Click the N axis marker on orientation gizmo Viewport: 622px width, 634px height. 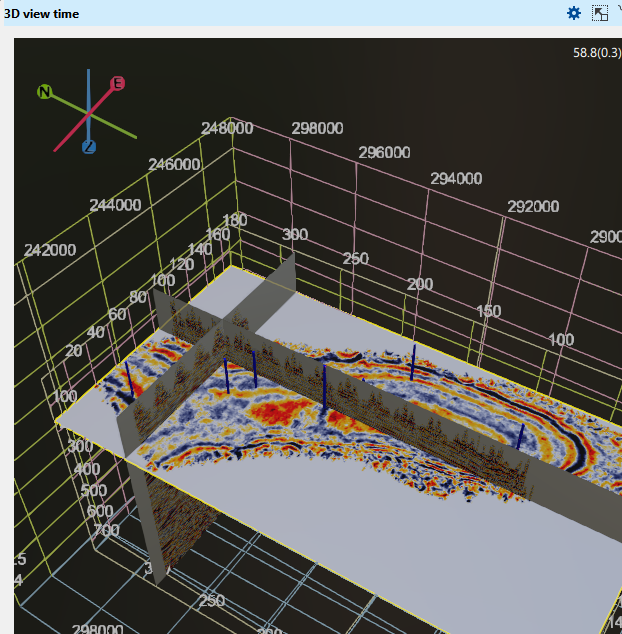click(44, 92)
